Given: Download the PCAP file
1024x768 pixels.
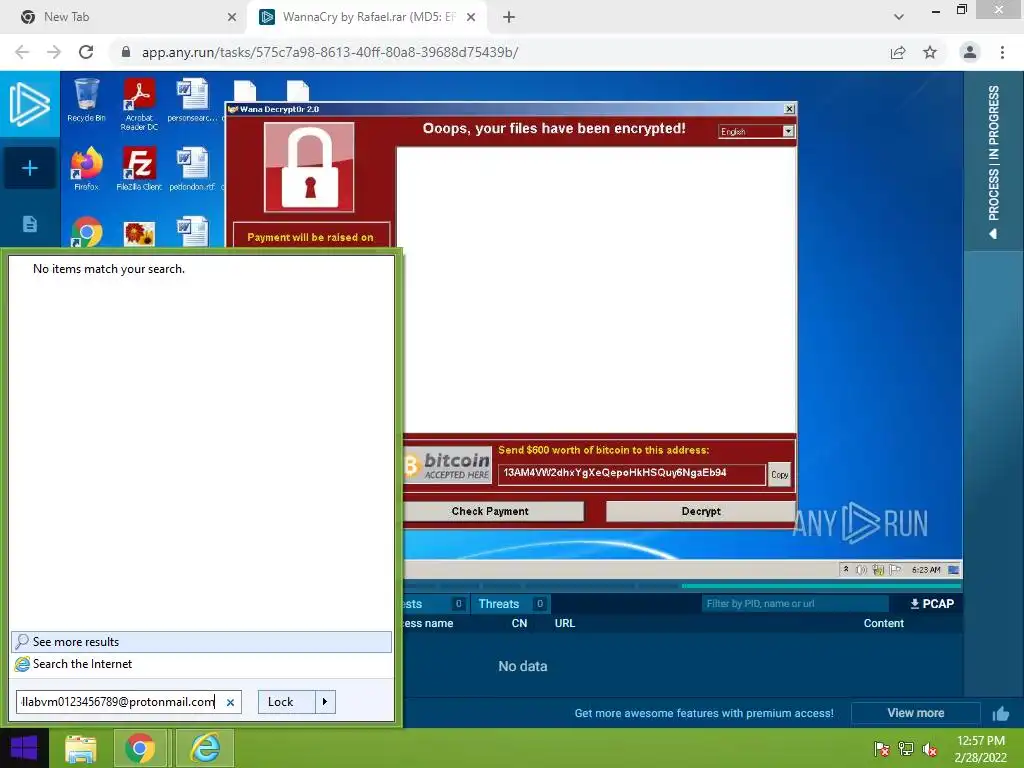Looking at the screenshot, I should pos(932,604).
